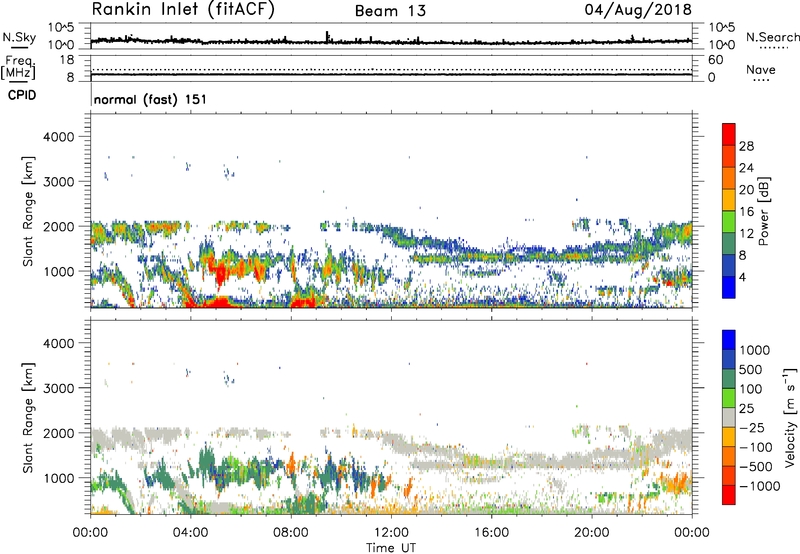Click the "Rankin Inlet (fitACF)" plot title
This screenshot has width=800, height=554.
pyautogui.click(x=183, y=10)
